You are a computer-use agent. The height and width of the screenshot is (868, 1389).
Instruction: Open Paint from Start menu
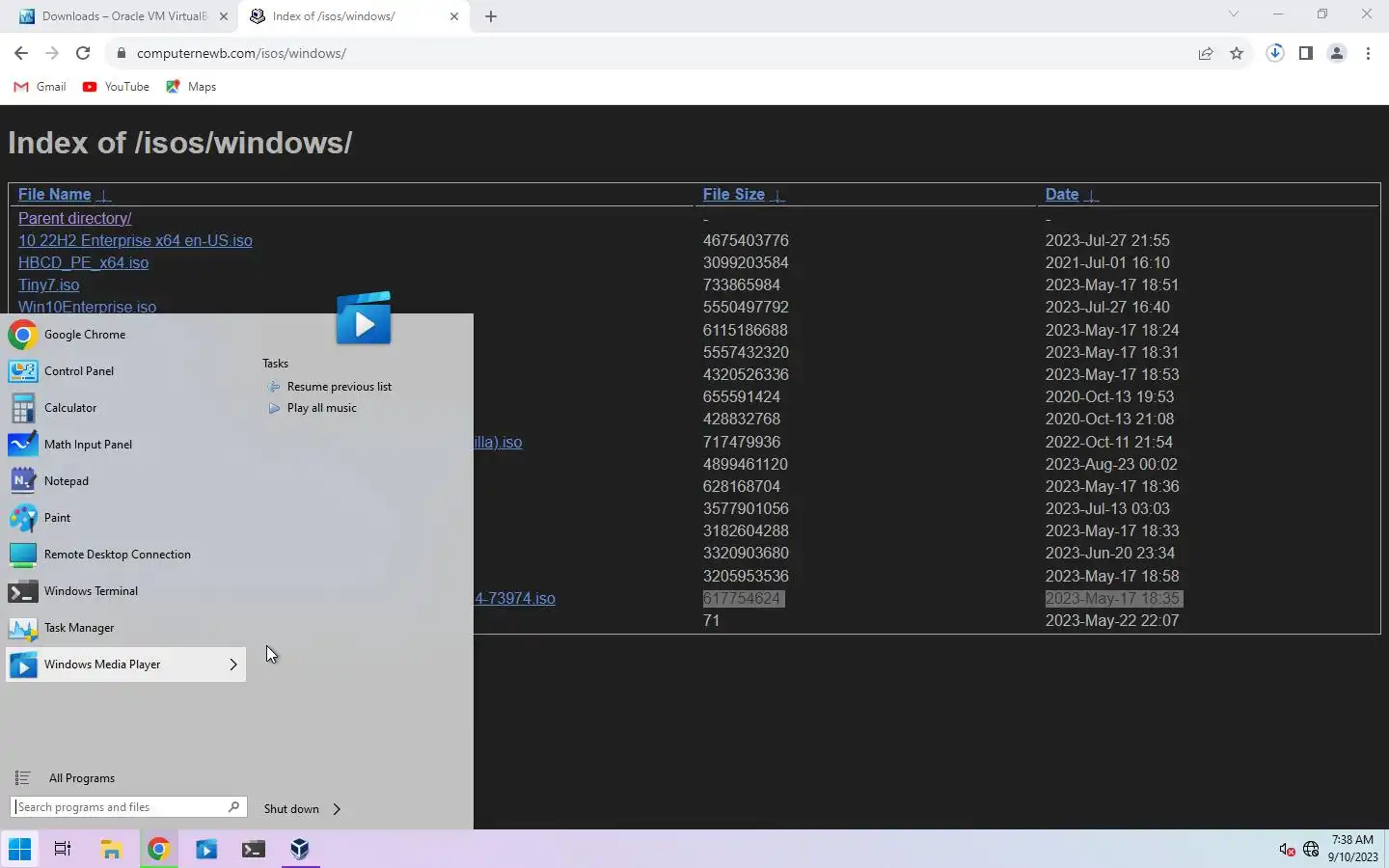click(125, 518)
